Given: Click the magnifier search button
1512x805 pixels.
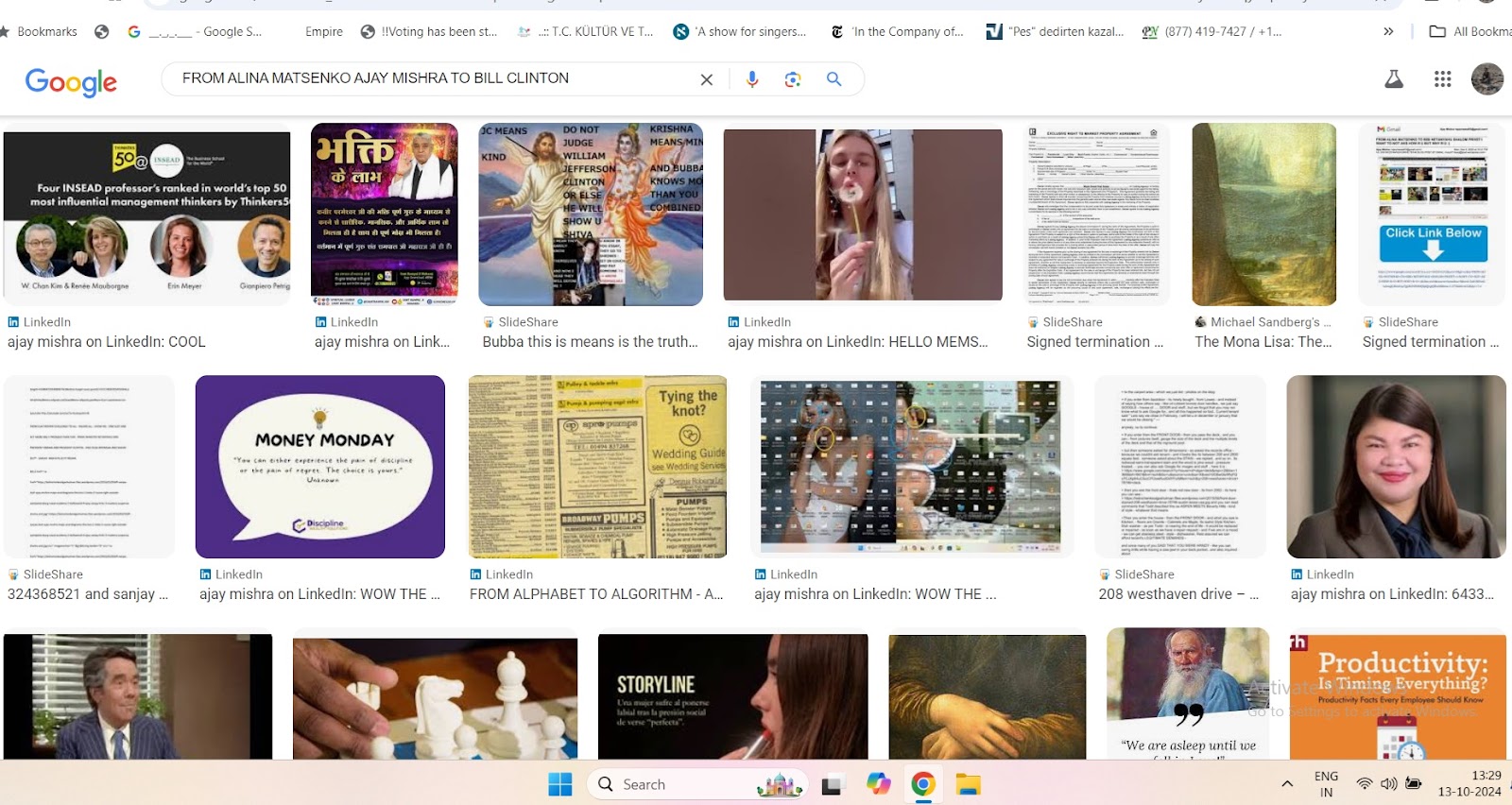Looking at the screenshot, I should coord(833,79).
